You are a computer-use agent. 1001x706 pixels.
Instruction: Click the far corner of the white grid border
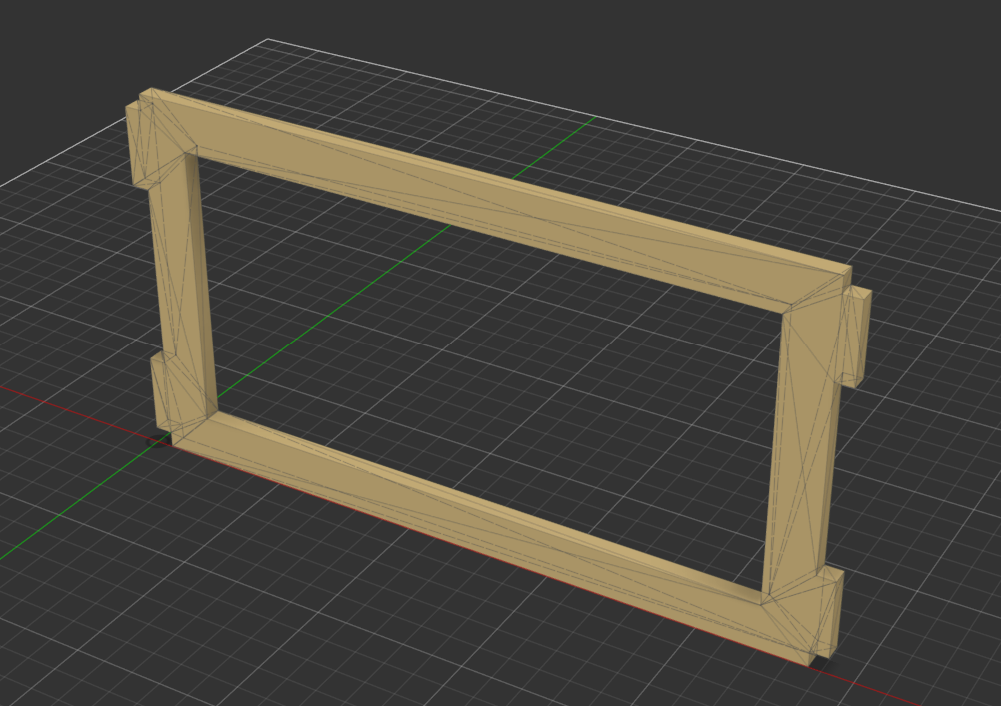click(x=268, y=40)
